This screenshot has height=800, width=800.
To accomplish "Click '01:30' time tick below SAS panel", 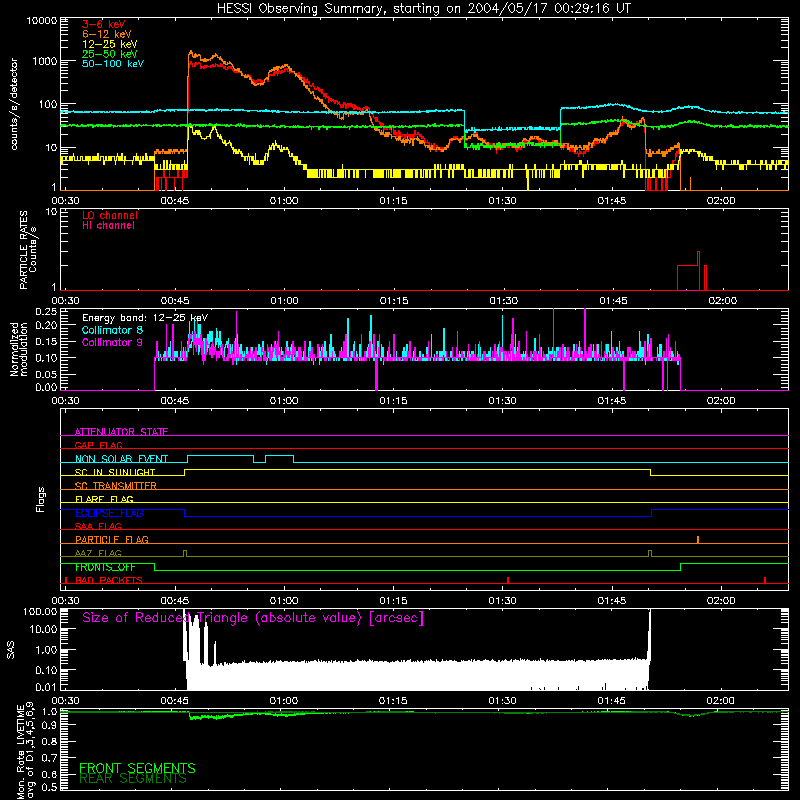I will click(x=502, y=701).
